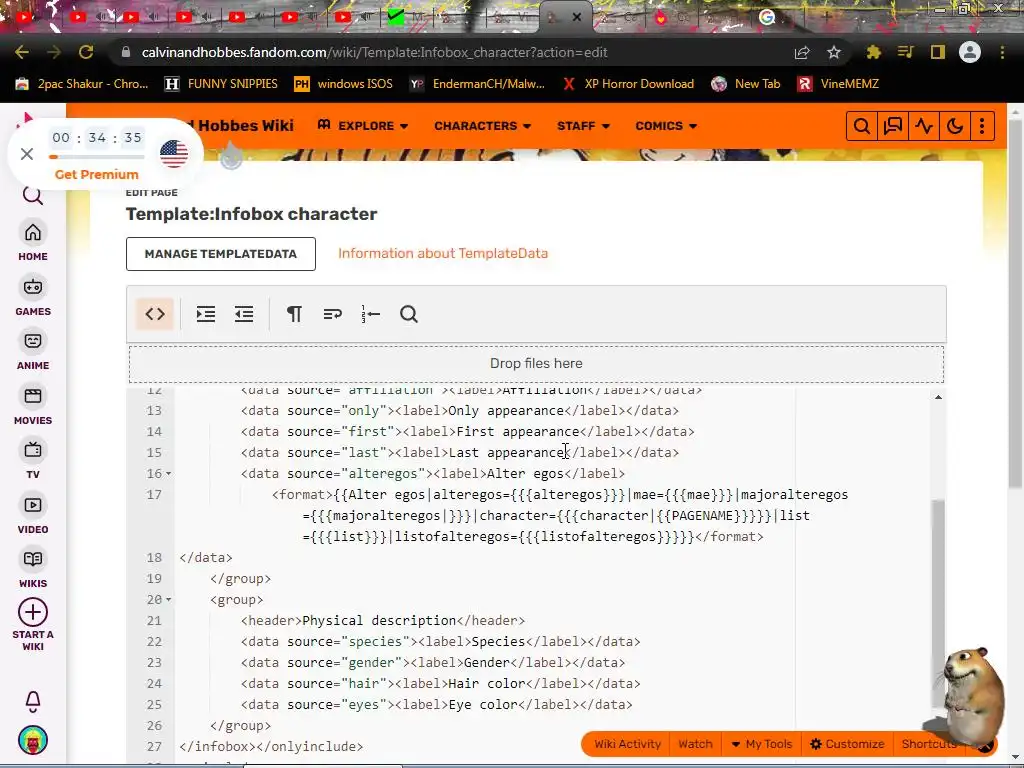1024x768 pixels.
Task: Click Wiki Activity in bottom toolbar
Action: point(628,744)
